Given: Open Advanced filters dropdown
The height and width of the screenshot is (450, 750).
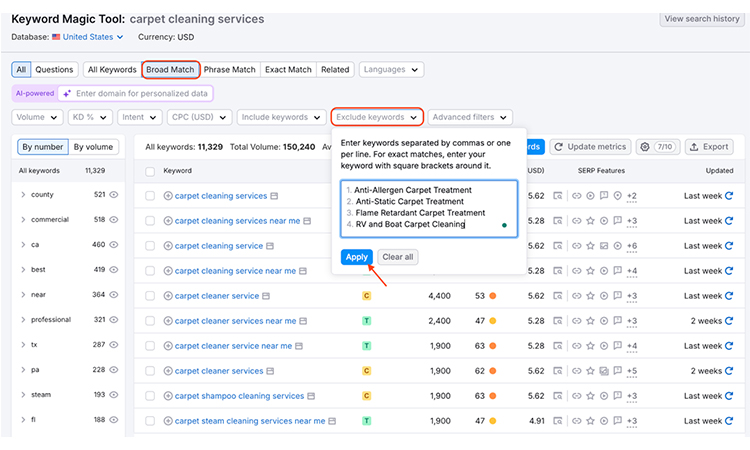Looking at the screenshot, I should [x=470, y=117].
